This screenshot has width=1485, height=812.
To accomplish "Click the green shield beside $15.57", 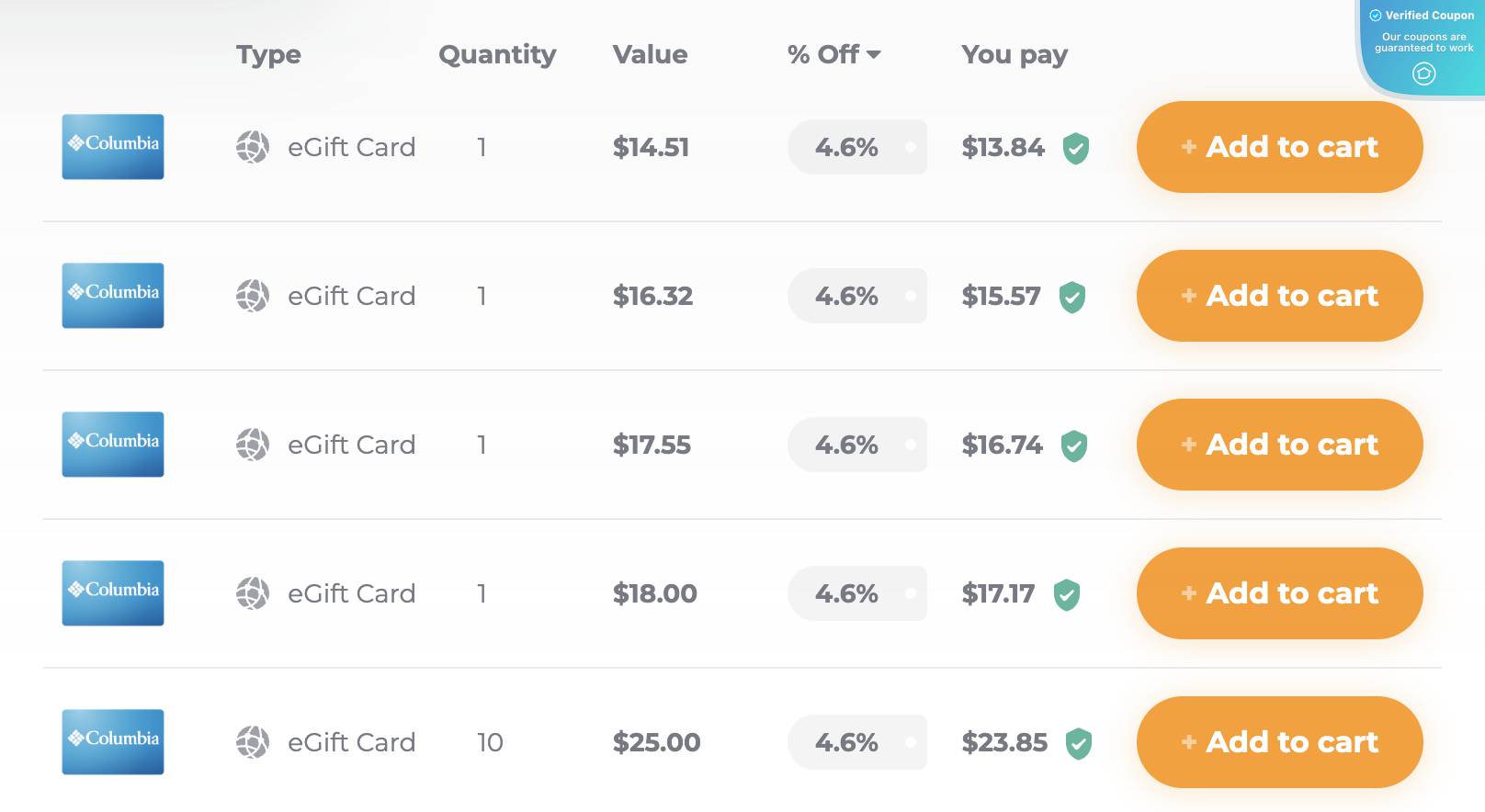I will [1070, 296].
